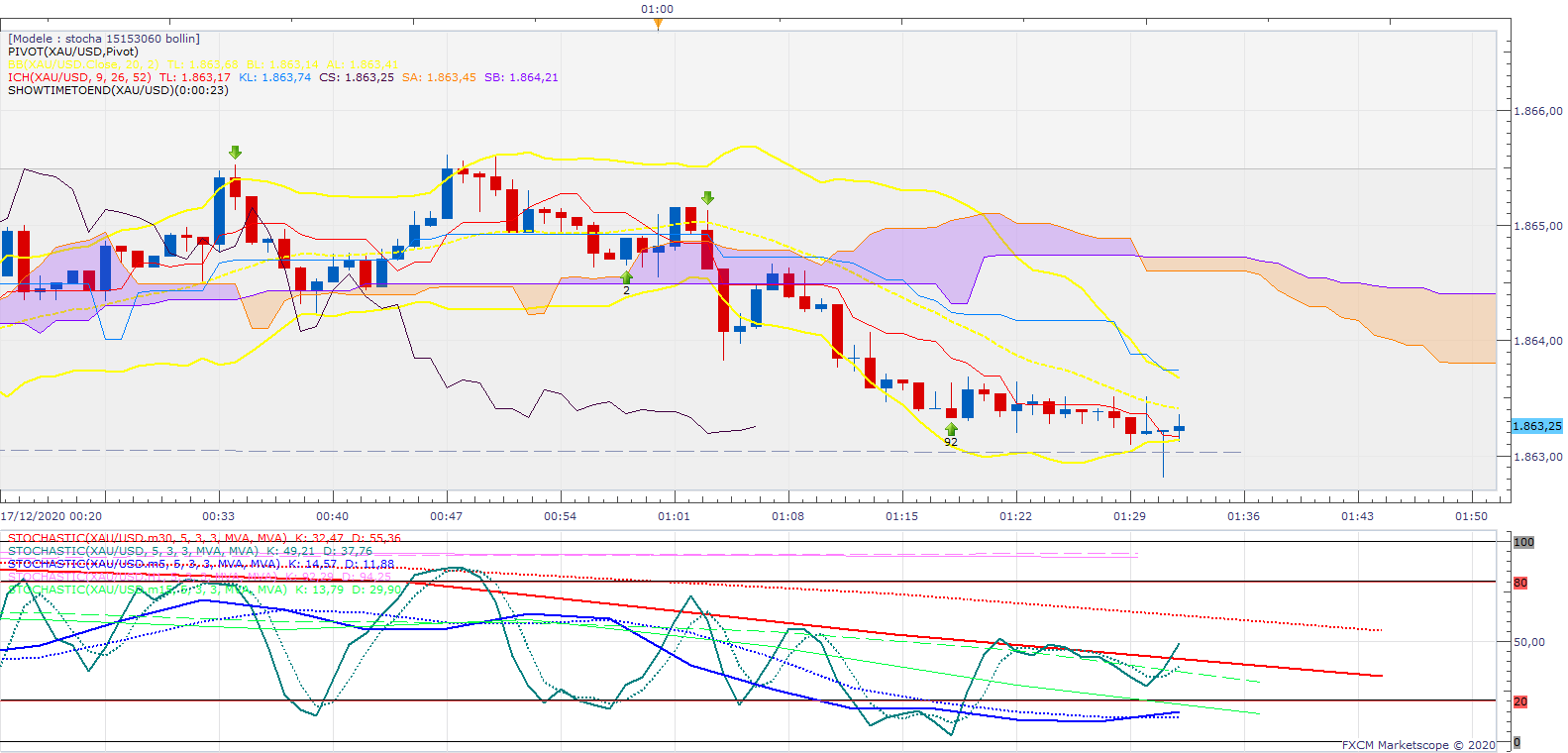Click the Ichimoku TL value 1.863,17
Viewport: 1568px width, 753px height.
(x=195, y=77)
